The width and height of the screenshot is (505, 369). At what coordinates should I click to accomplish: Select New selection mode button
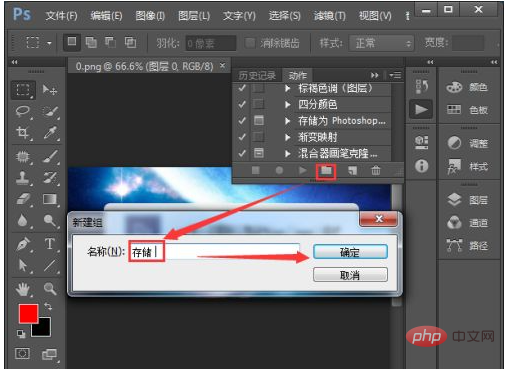click(x=72, y=42)
